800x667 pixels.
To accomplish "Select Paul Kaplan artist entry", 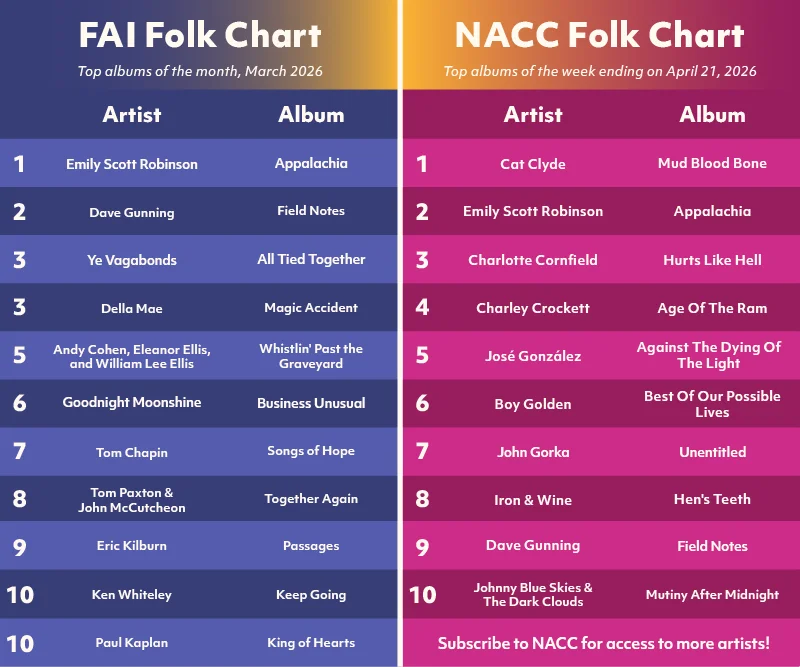I will [x=132, y=643].
